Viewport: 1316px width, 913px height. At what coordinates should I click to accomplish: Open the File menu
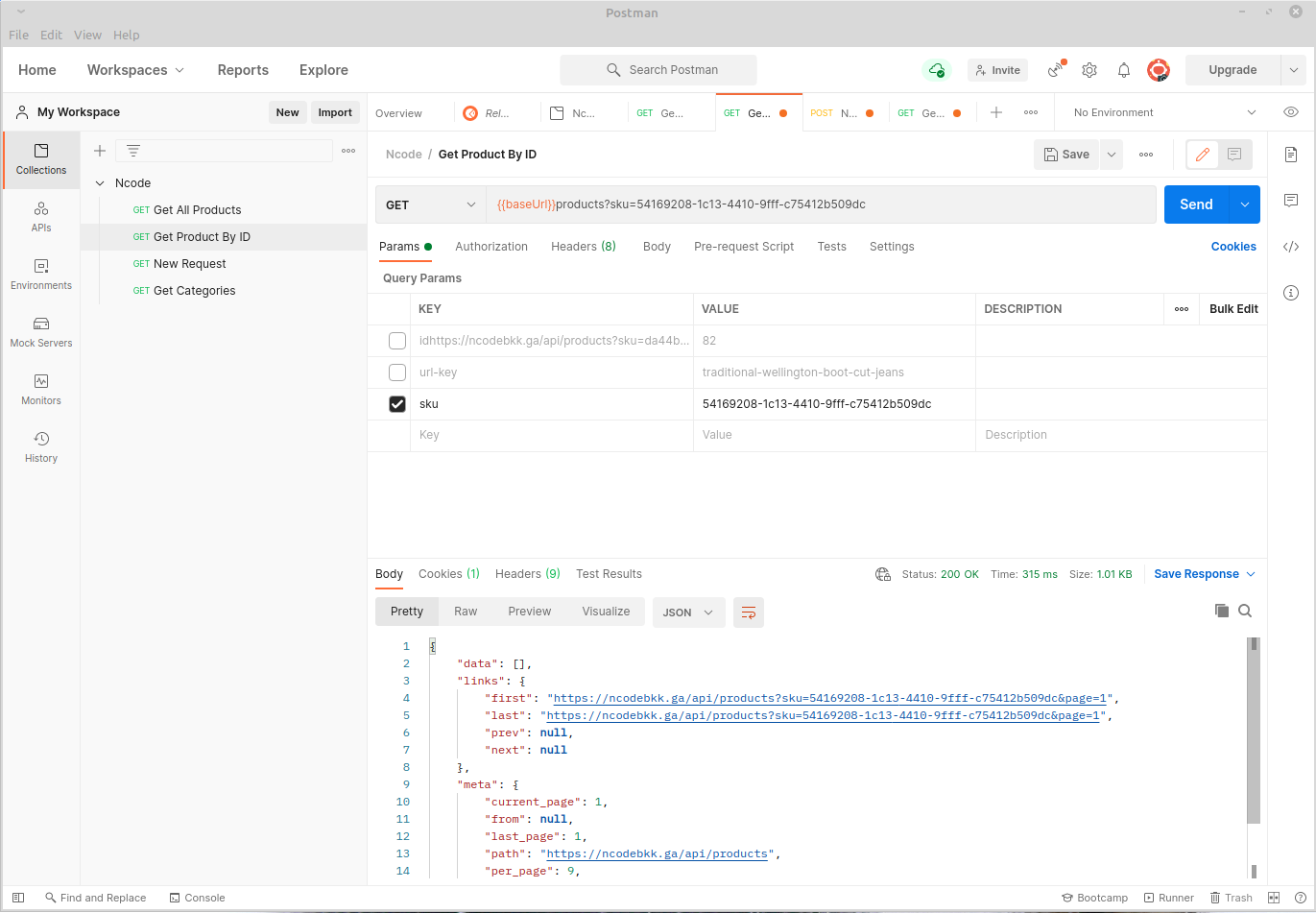pos(18,35)
